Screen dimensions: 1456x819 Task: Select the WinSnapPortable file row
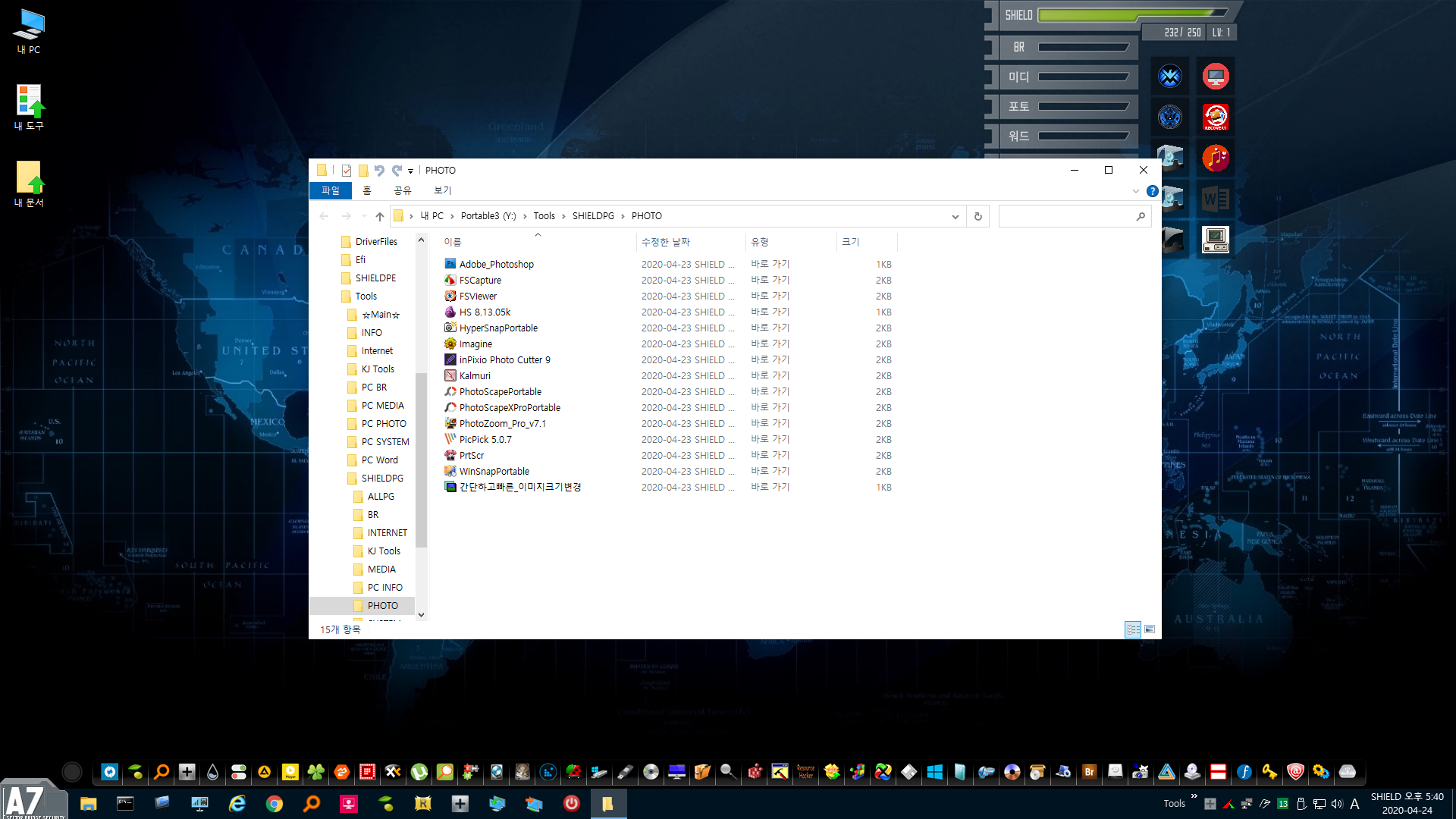pos(667,471)
